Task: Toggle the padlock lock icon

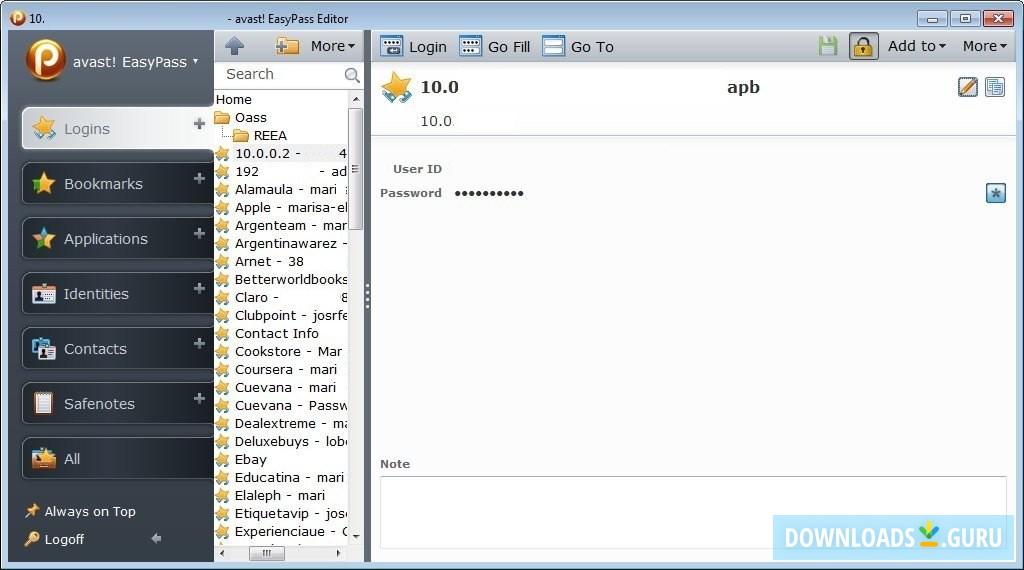Action: click(x=863, y=46)
